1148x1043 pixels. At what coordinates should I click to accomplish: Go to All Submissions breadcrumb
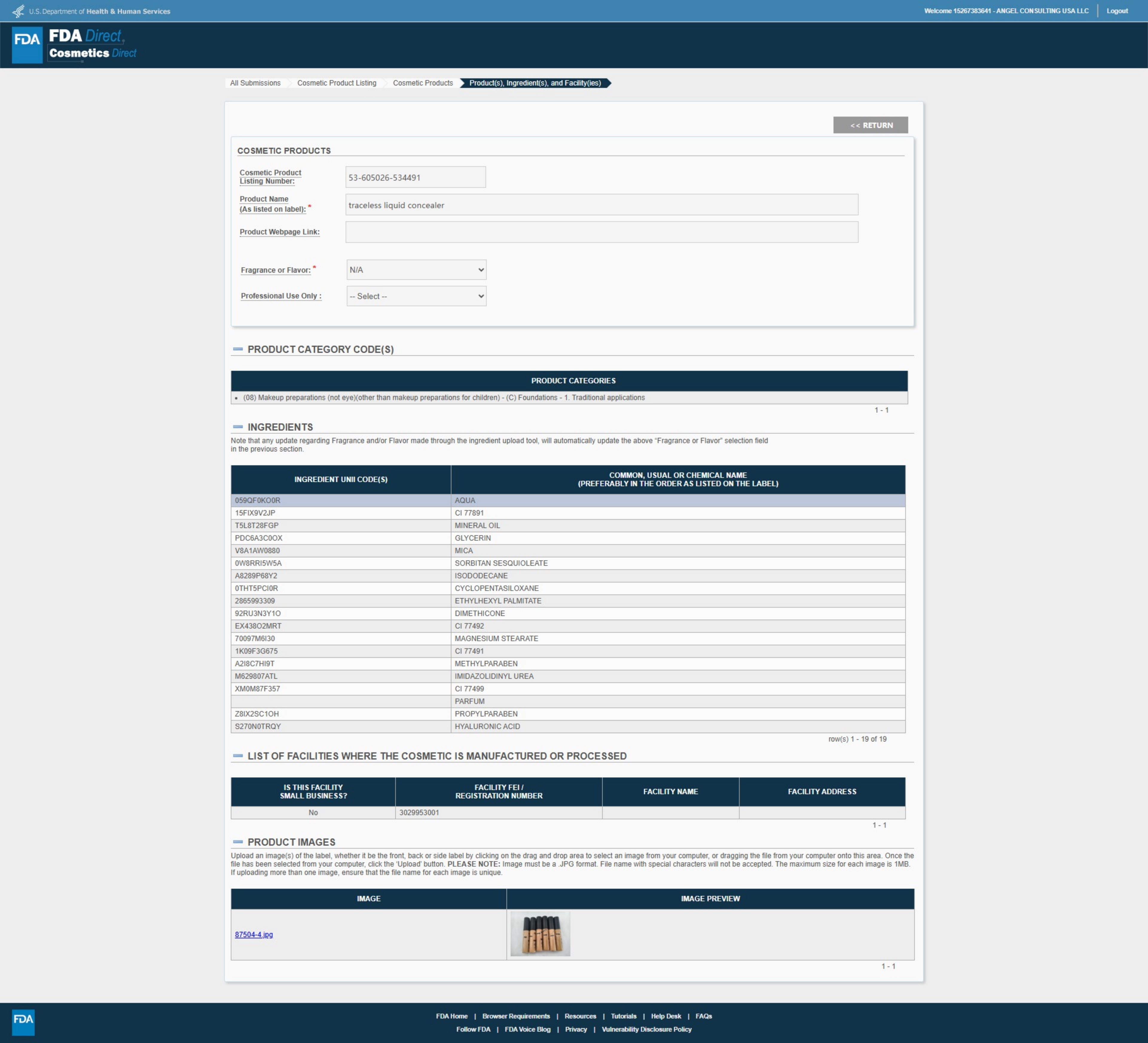(255, 83)
